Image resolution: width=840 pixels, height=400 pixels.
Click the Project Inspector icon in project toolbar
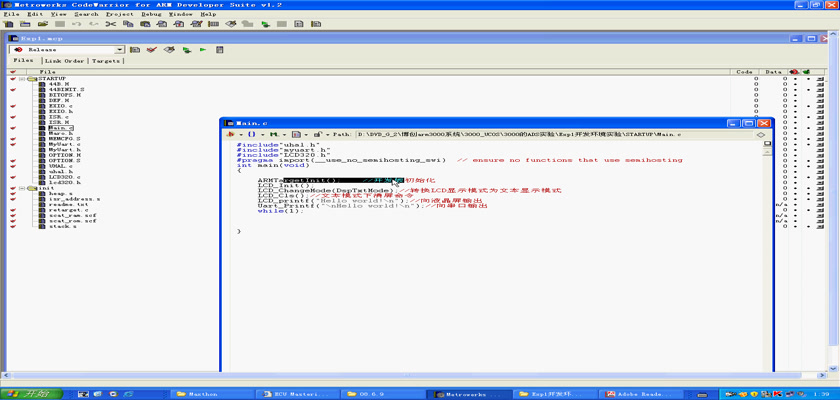[x=219, y=50]
